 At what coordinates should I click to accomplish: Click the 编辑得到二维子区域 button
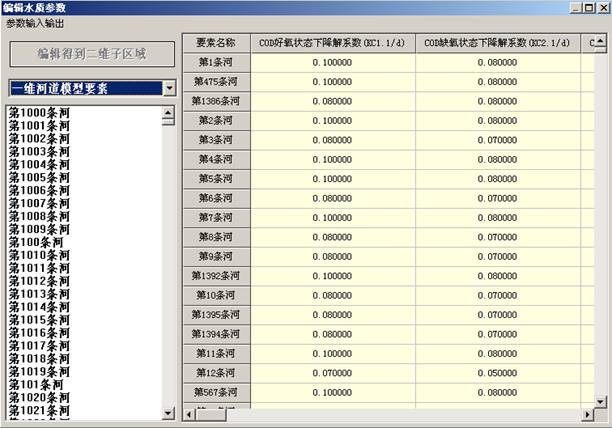point(91,53)
